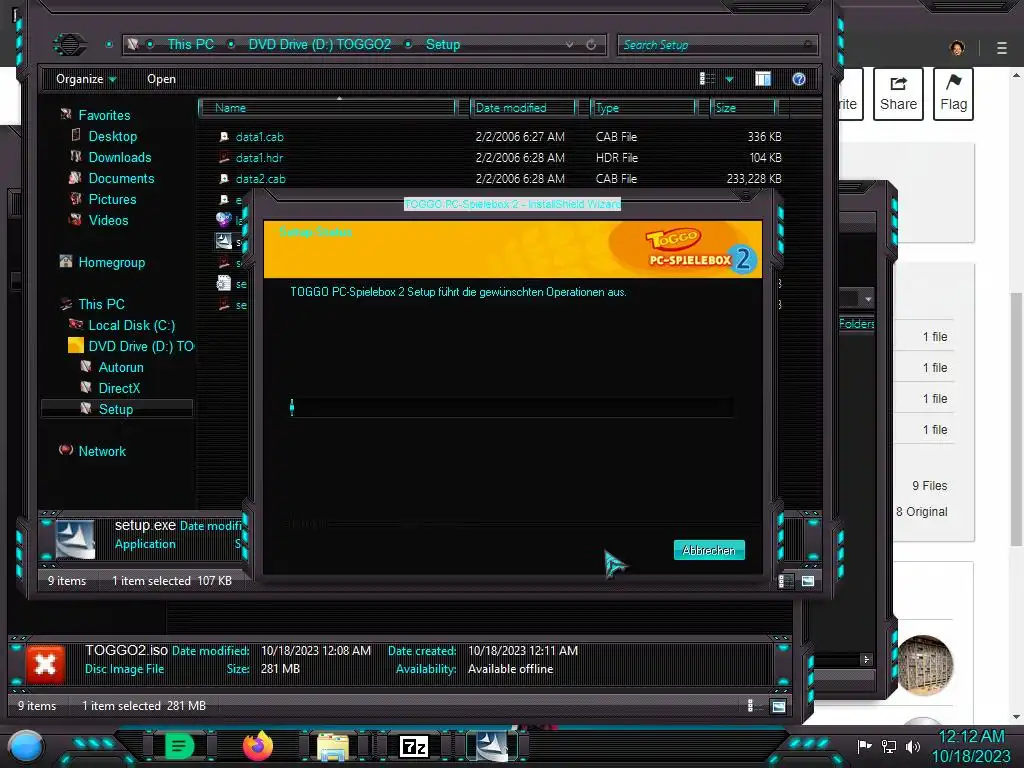Click This PC in the address bar
The width and height of the screenshot is (1024, 768).
click(190, 44)
